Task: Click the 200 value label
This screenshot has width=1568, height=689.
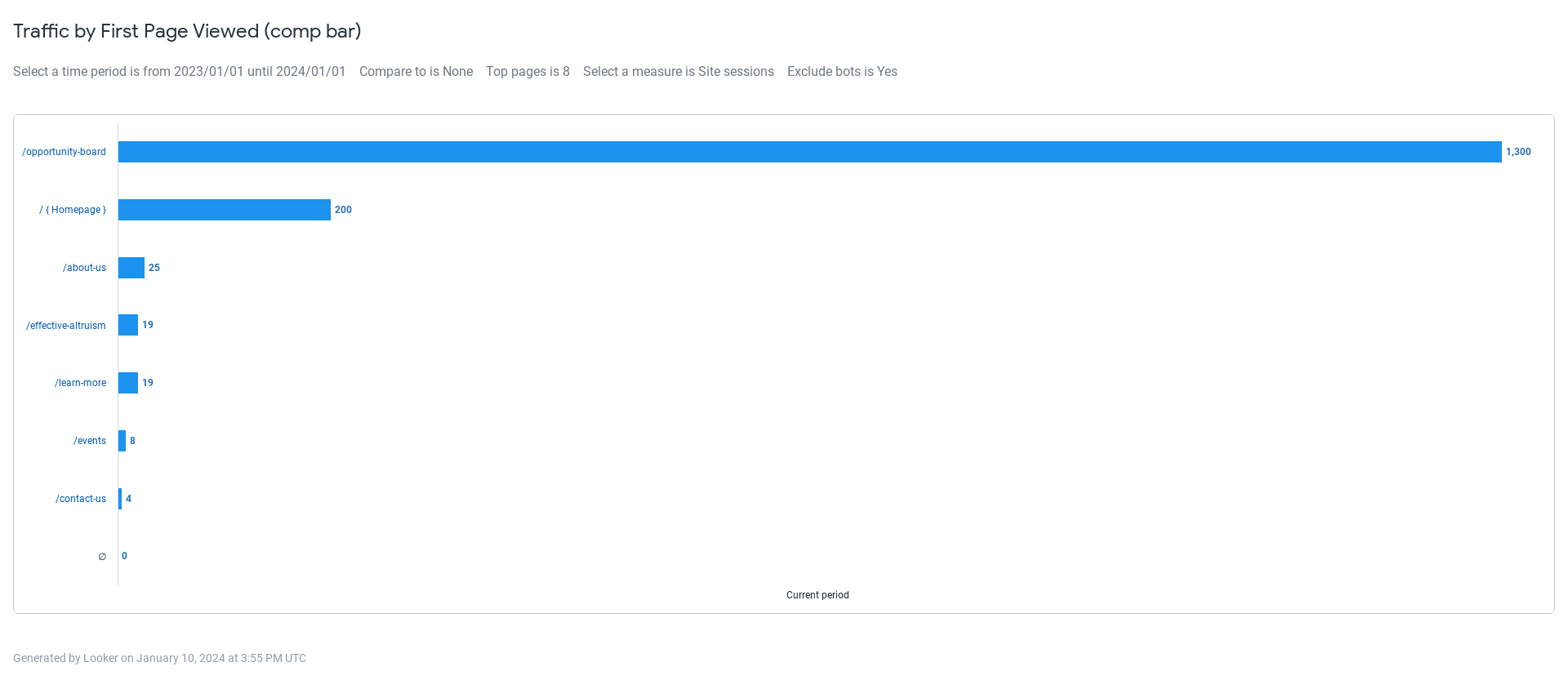Action: click(x=343, y=210)
